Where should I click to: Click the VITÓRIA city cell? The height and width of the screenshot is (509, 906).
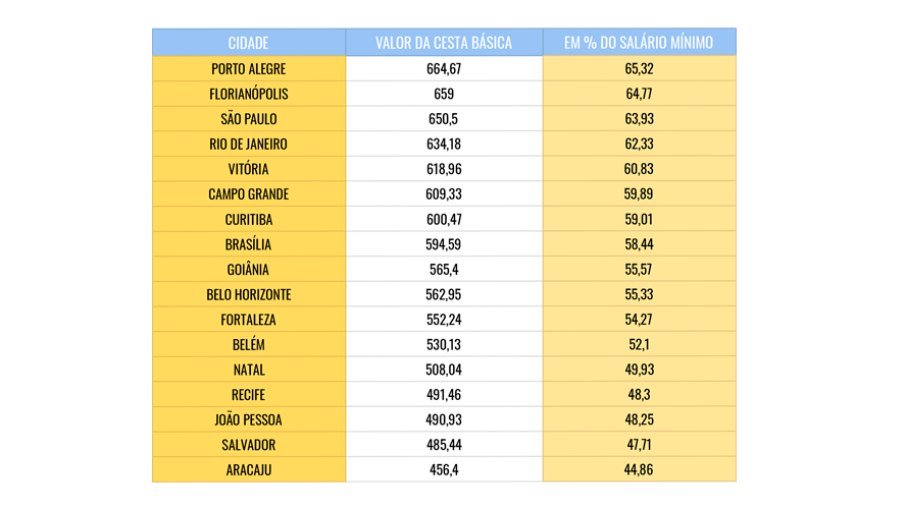248,169
